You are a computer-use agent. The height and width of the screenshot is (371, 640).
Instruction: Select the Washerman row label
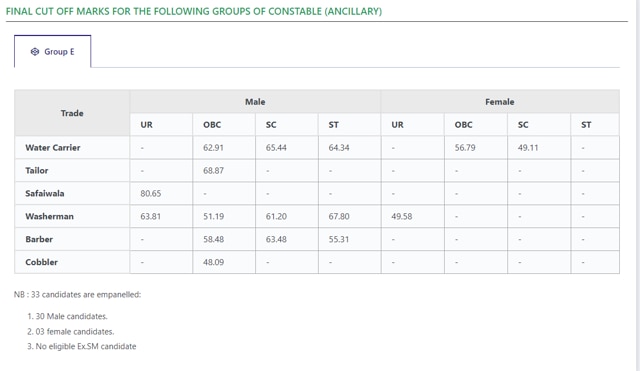tap(49, 216)
